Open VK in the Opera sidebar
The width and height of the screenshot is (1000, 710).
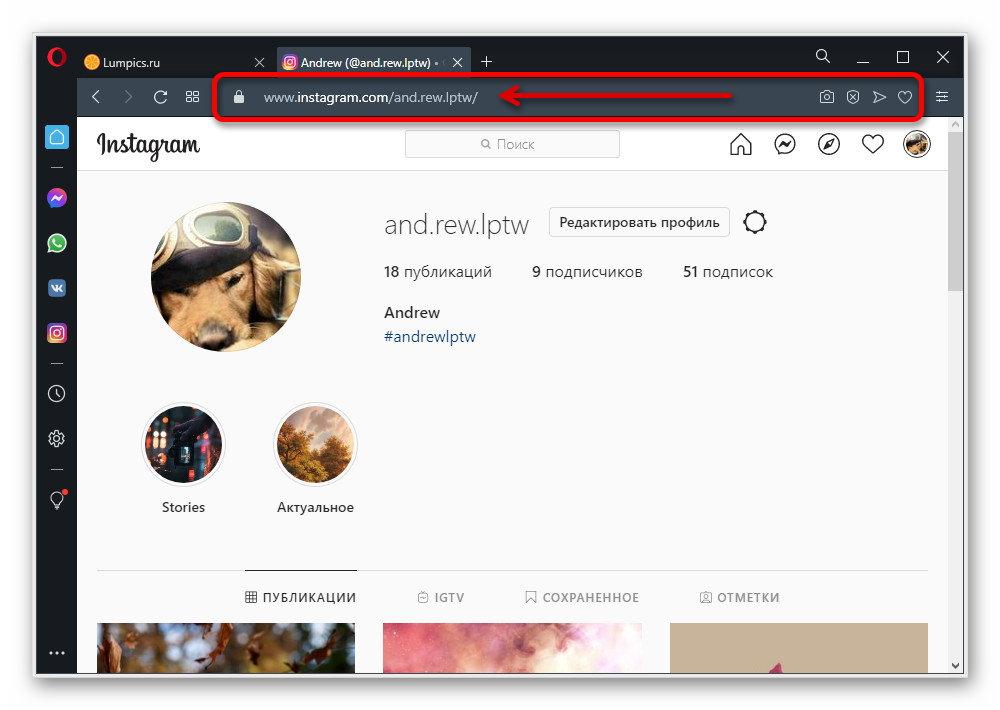pos(57,288)
